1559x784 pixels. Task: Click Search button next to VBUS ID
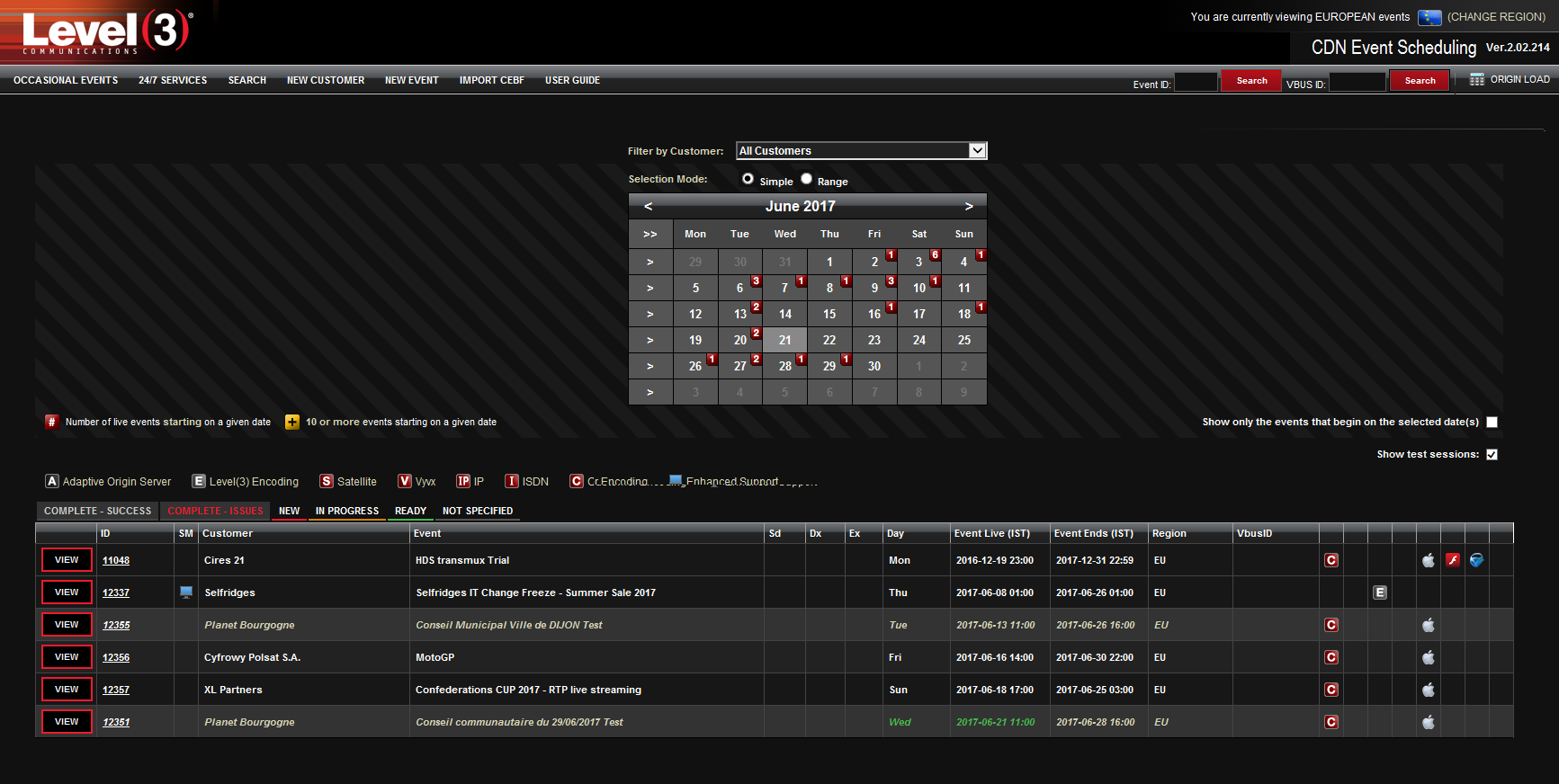[x=1420, y=81]
